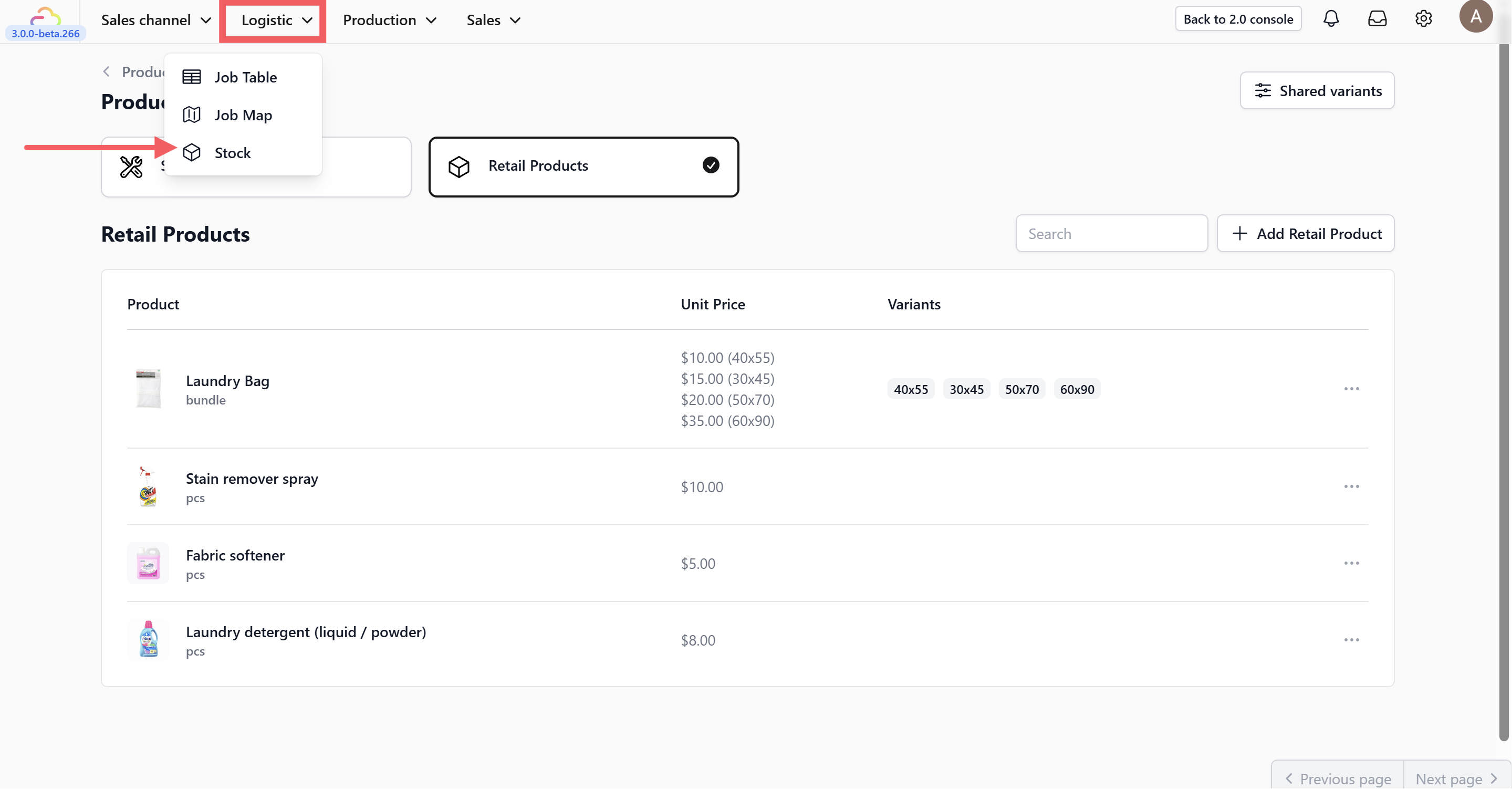
Task: Open Laundry Bag row options menu
Action: pos(1351,389)
